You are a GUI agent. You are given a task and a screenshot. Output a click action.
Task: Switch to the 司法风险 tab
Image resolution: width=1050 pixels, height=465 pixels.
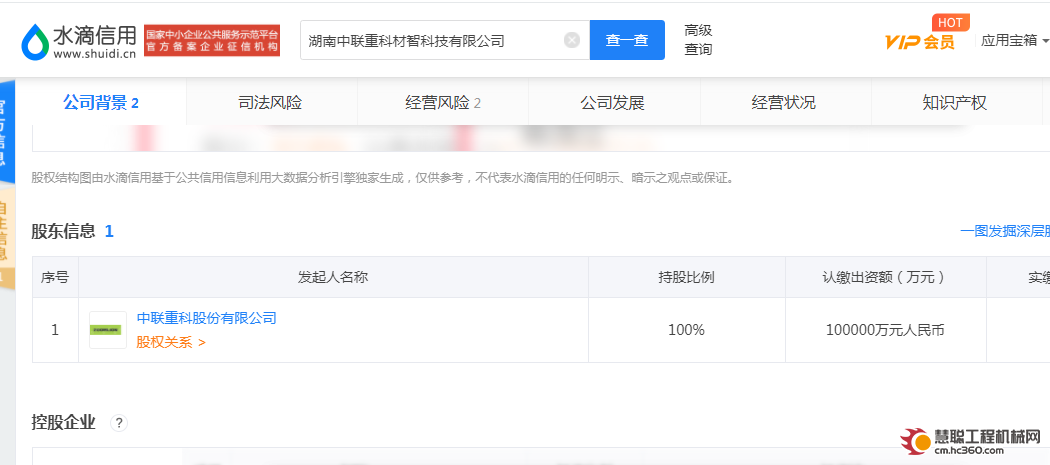click(271, 103)
